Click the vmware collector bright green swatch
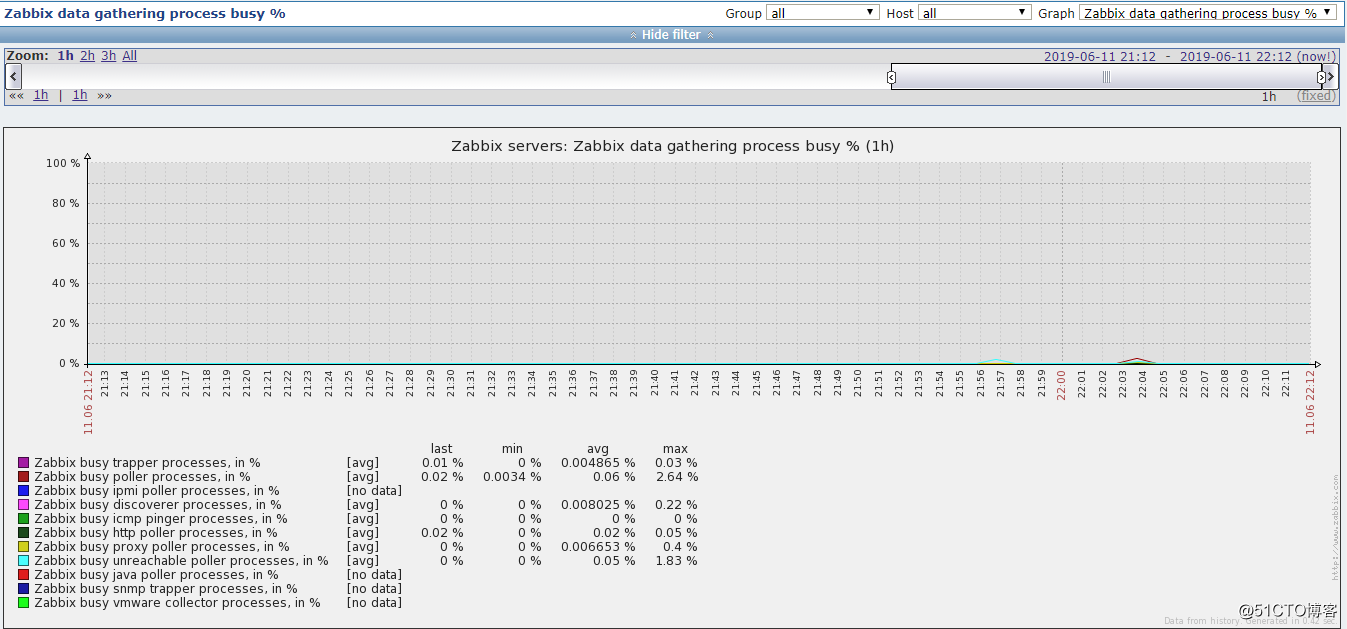Viewport: 1347px width, 629px height. click(x=23, y=603)
